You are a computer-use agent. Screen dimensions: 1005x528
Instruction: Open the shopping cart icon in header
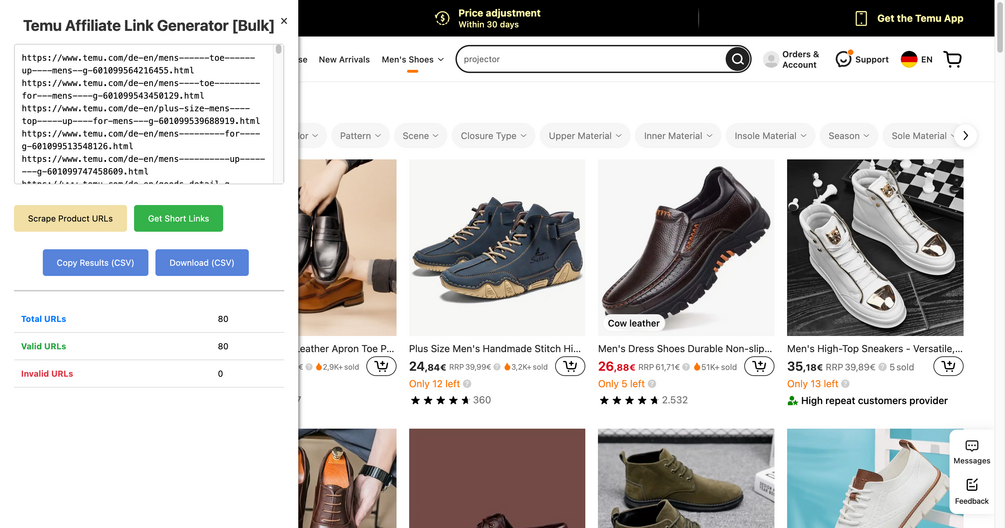pyautogui.click(x=952, y=60)
